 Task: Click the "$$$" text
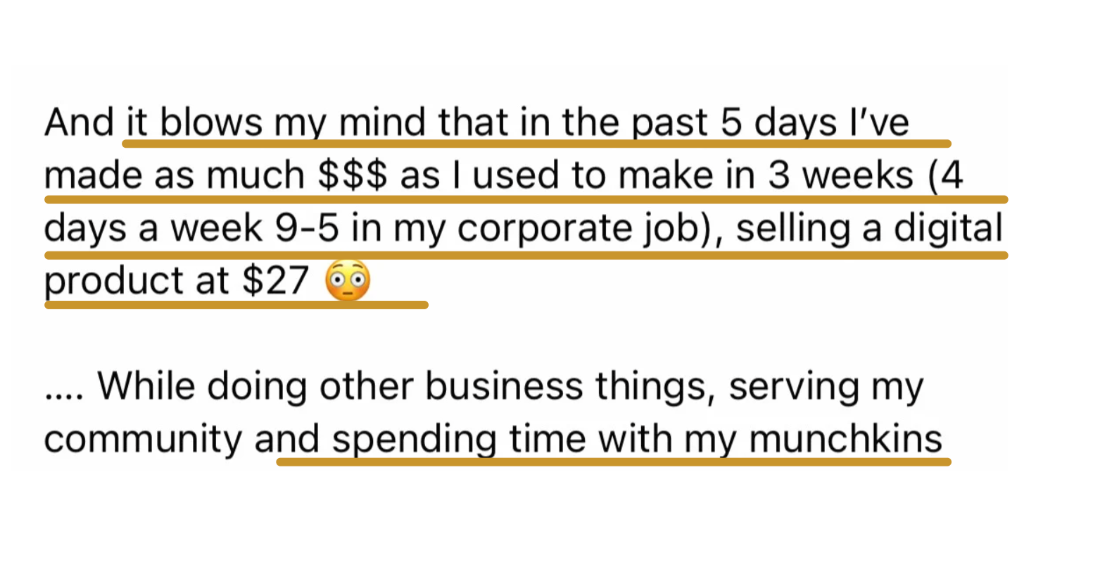pyautogui.click(x=353, y=175)
